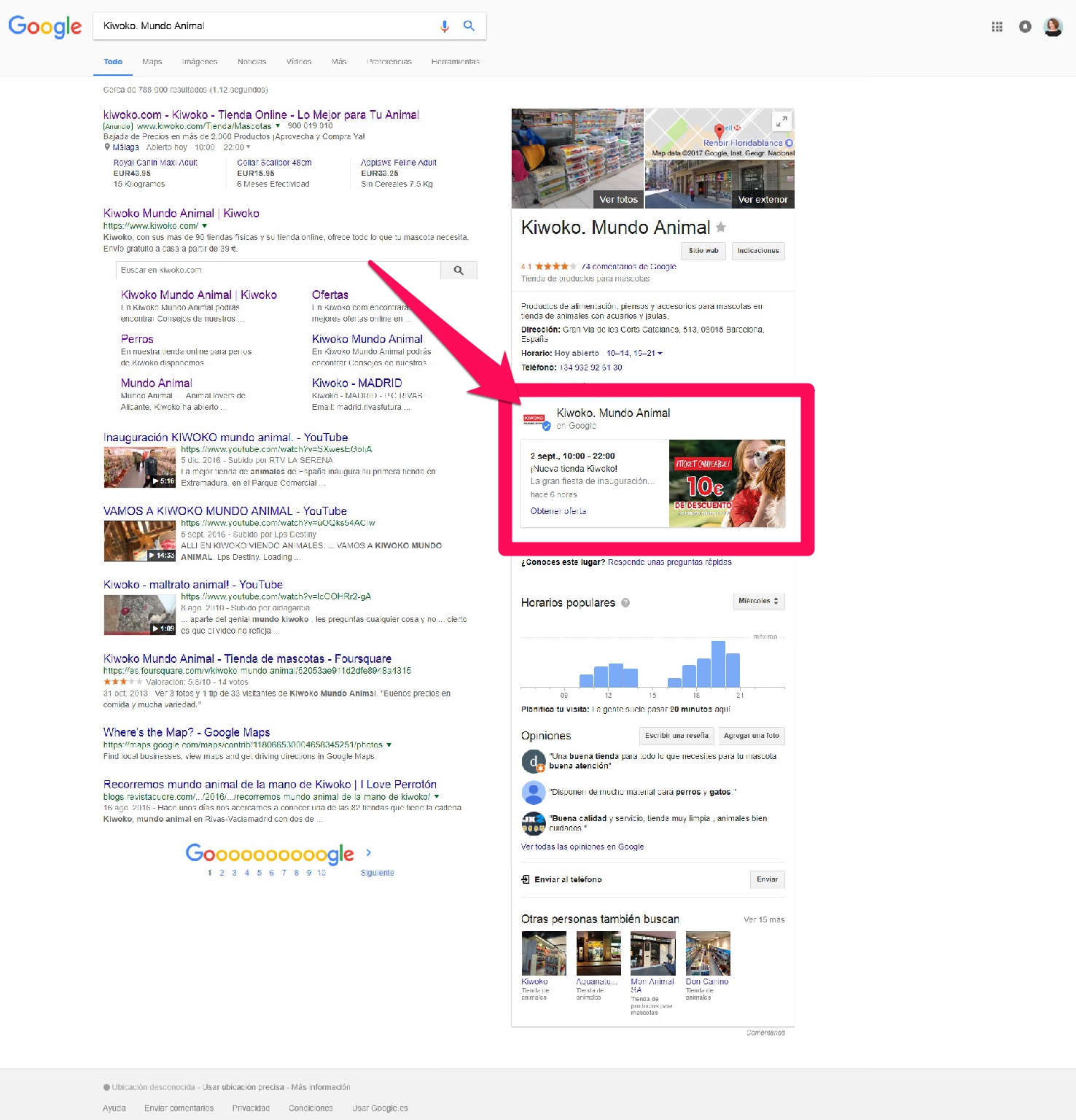Click the kiwoko.com site search magnifier button
Screen dimensions: 1076x1120
tap(459, 271)
